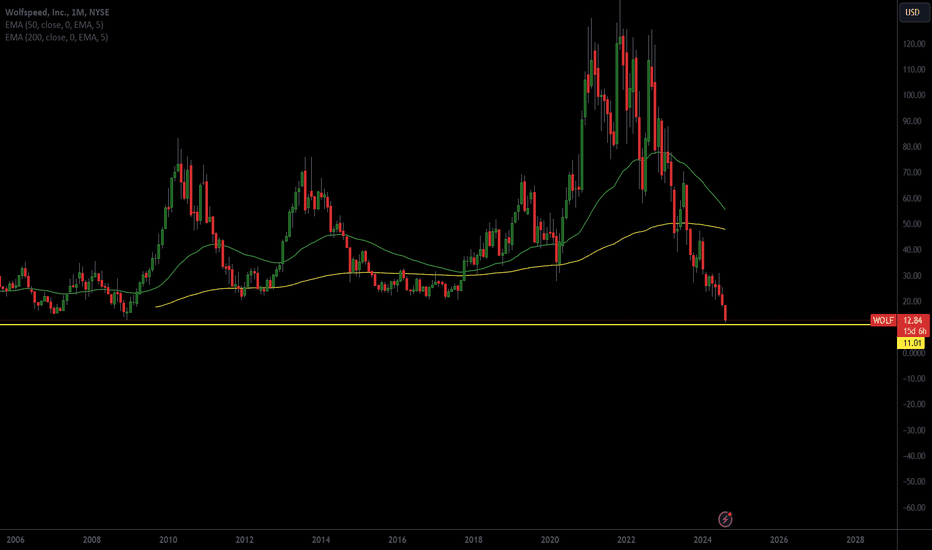
Task: Click the lightning bolt earnings marker icon
Action: (725, 519)
